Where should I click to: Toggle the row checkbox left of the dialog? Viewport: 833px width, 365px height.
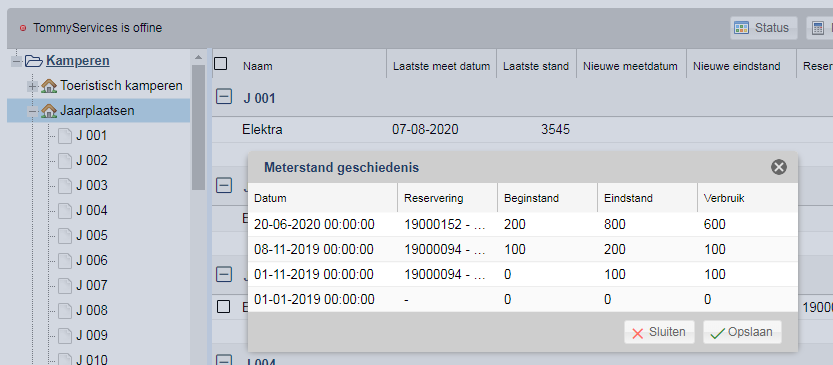pos(224,307)
